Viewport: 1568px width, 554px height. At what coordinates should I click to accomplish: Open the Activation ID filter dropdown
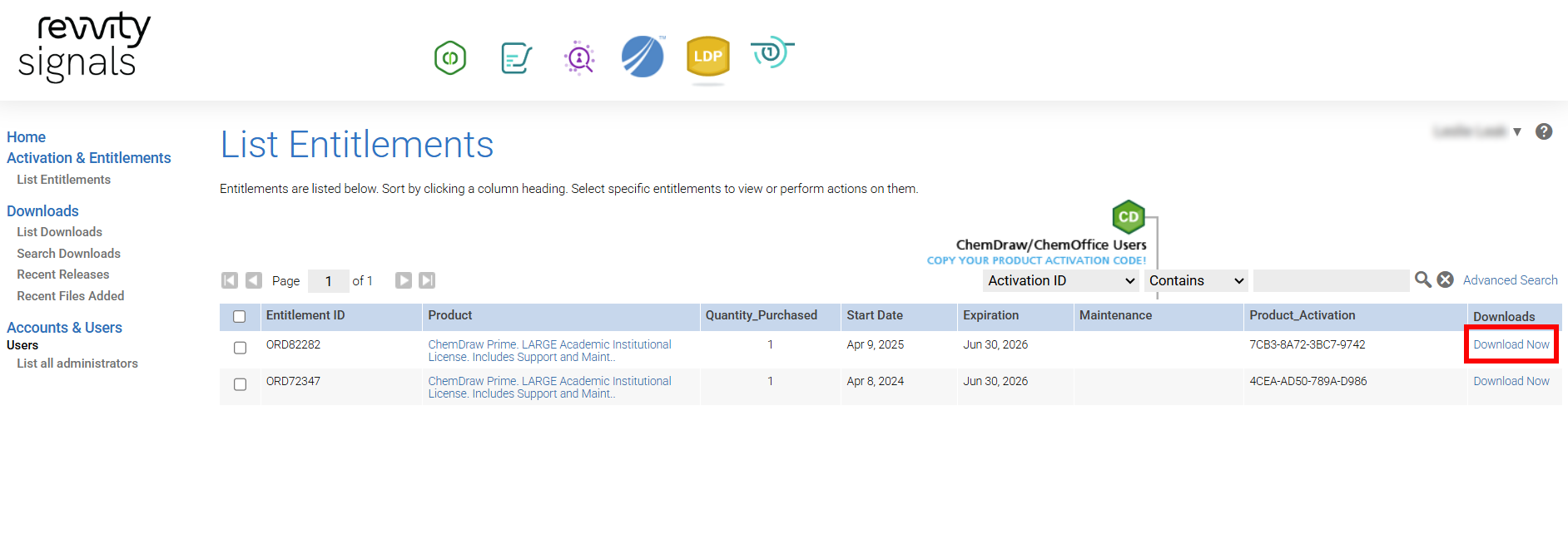(x=1060, y=281)
